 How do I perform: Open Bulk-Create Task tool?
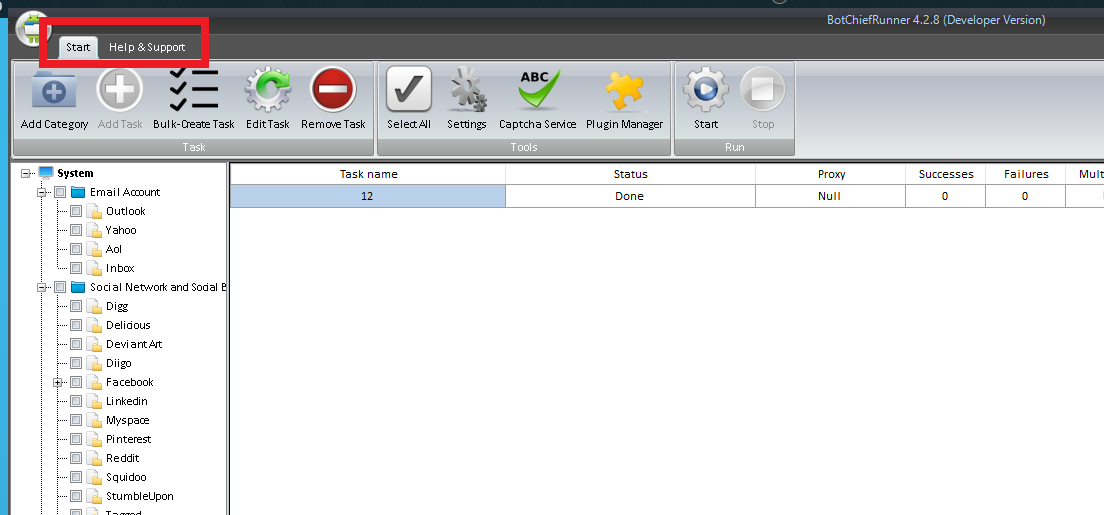coord(193,91)
